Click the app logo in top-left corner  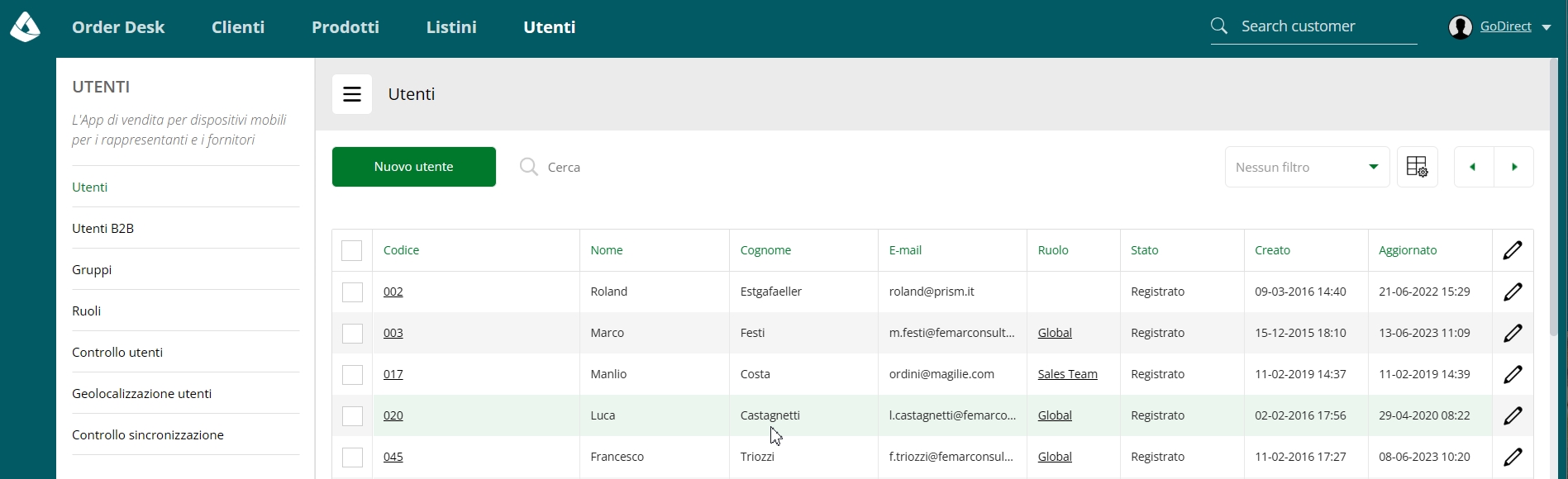pyautogui.click(x=25, y=27)
